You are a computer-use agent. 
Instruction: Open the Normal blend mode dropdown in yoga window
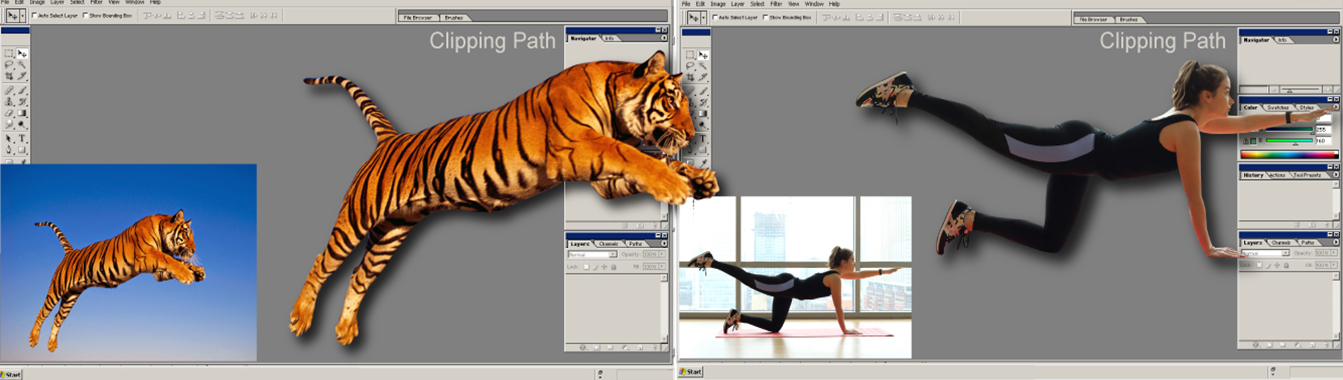[1265, 253]
